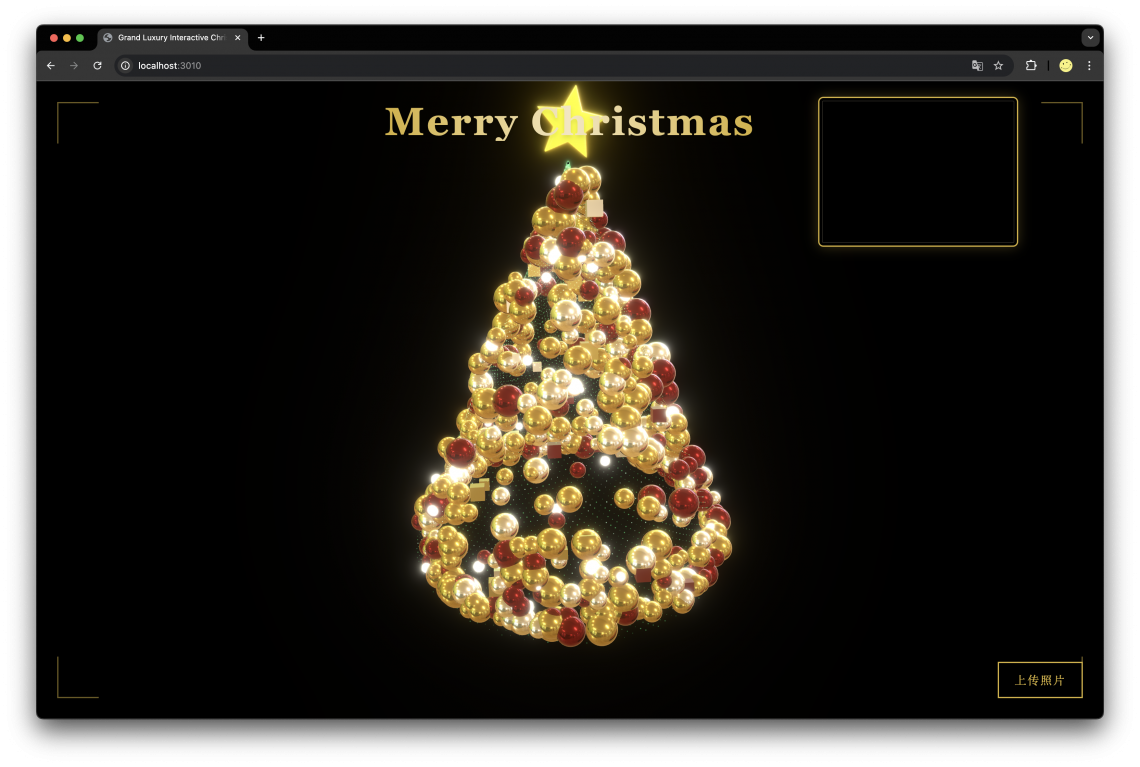Close the Grand Luxury Interactive tab

coord(238,38)
